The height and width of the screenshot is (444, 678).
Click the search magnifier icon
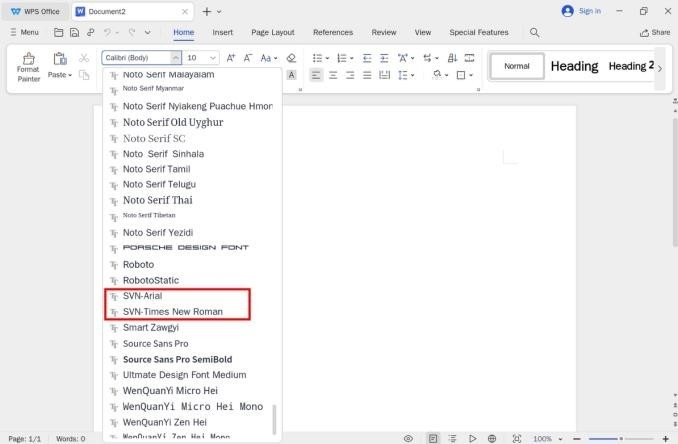pos(534,32)
